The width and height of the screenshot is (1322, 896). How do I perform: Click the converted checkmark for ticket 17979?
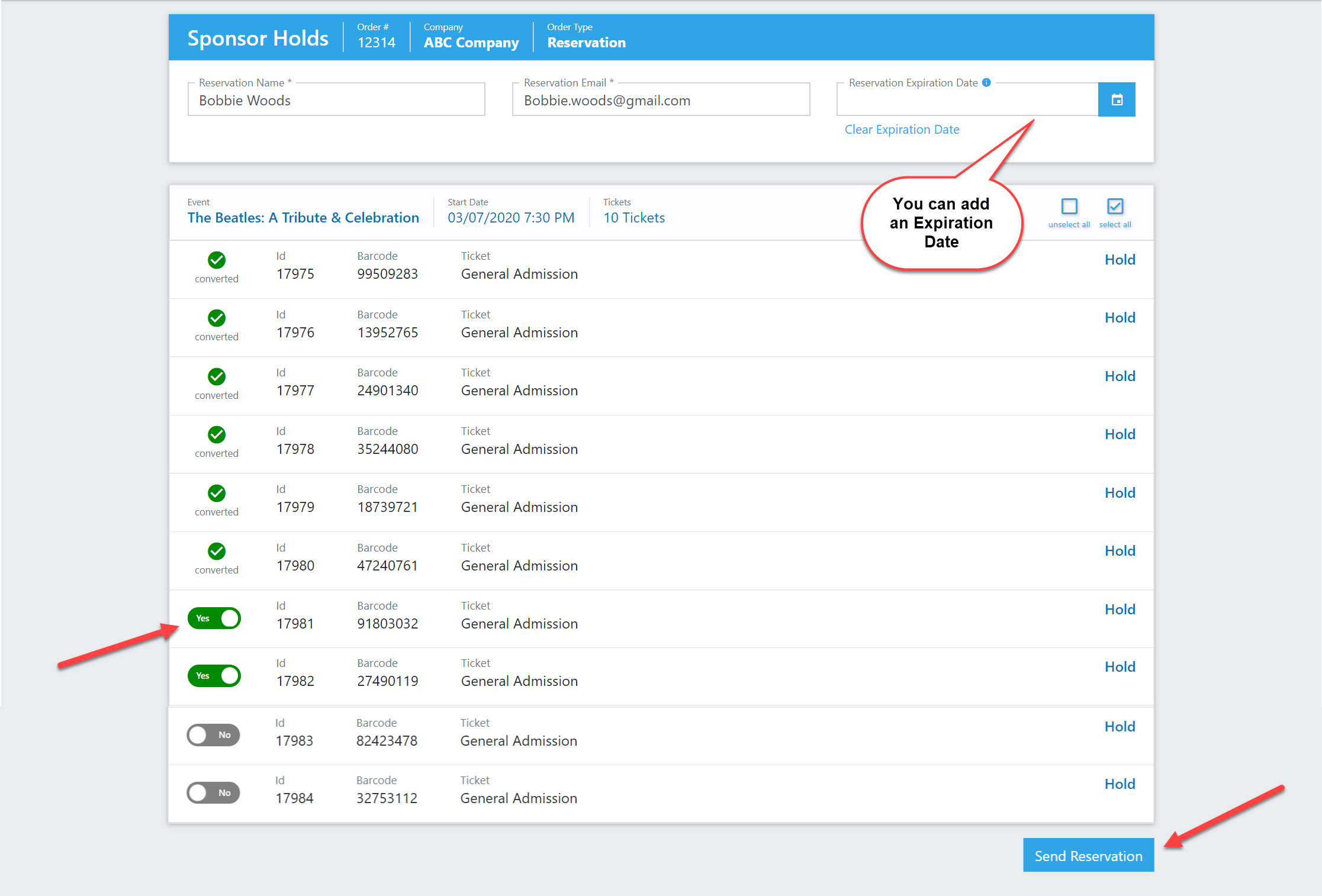[217, 494]
